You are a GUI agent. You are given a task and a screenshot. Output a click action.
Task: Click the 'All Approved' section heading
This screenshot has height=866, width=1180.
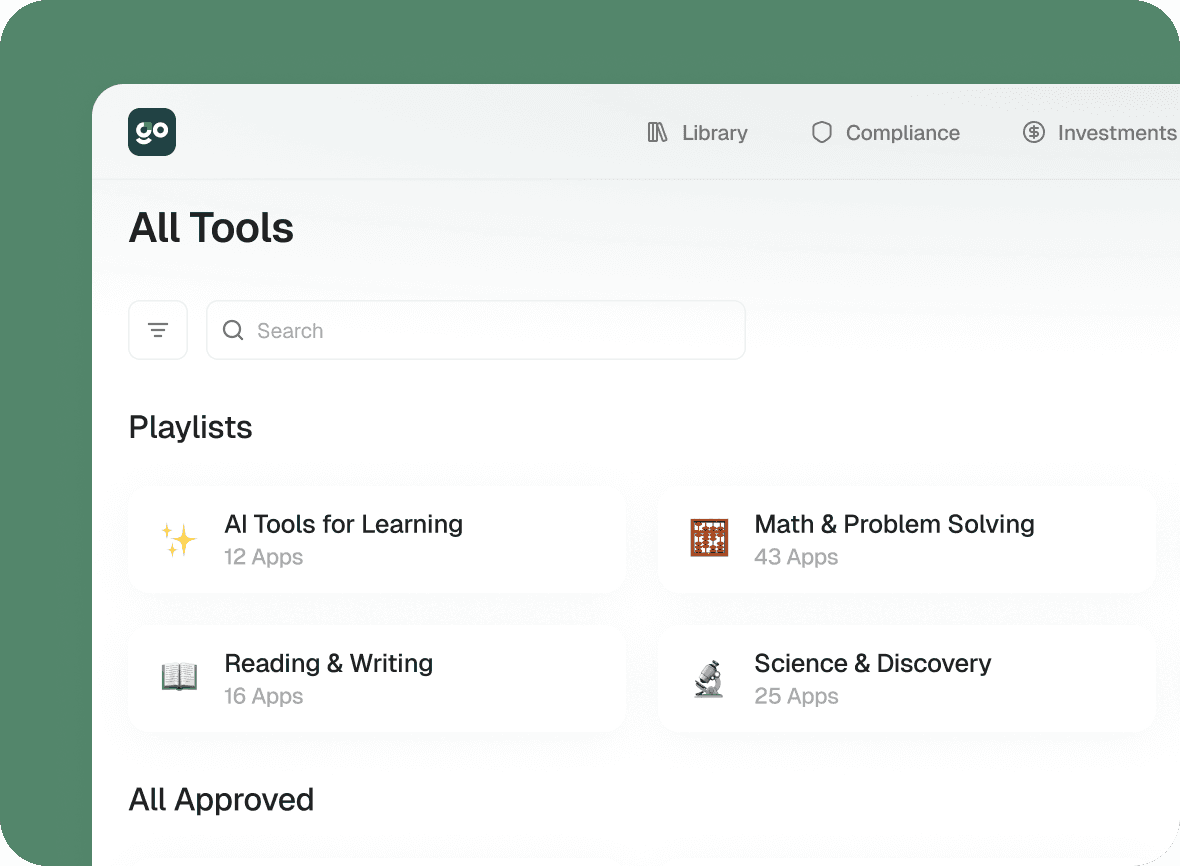click(x=221, y=800)
